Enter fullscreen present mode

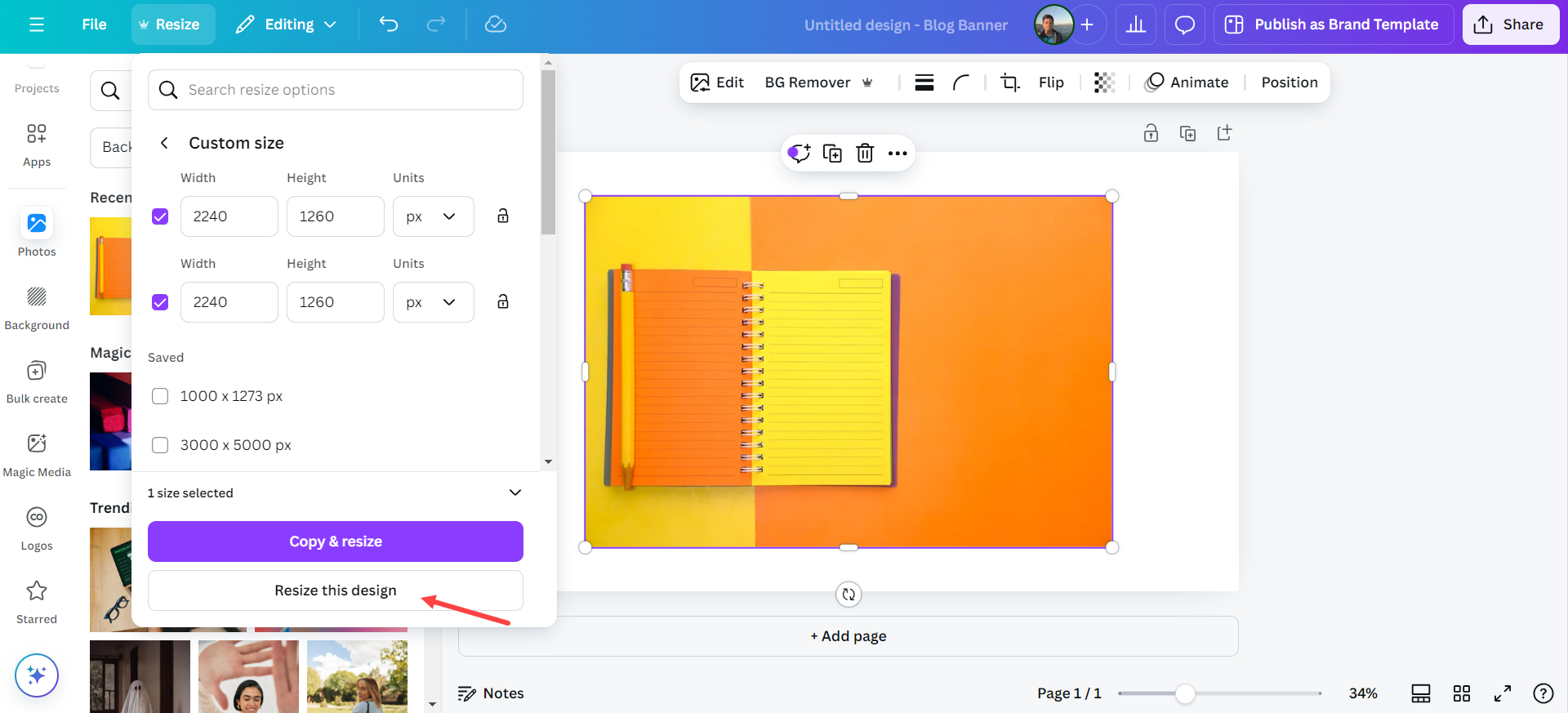(1503, 693)
